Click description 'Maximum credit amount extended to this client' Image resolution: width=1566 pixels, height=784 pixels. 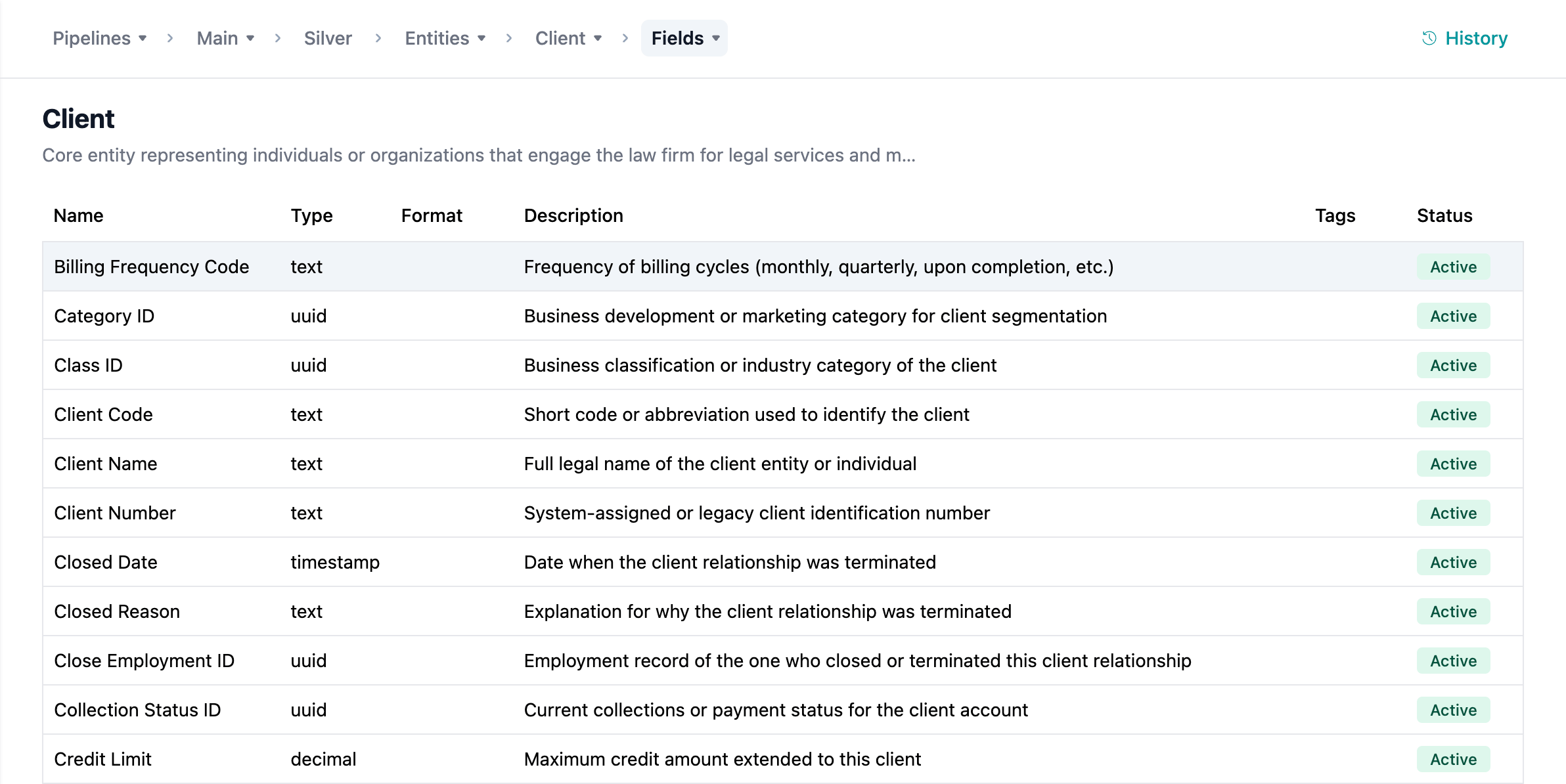[723, 759]
